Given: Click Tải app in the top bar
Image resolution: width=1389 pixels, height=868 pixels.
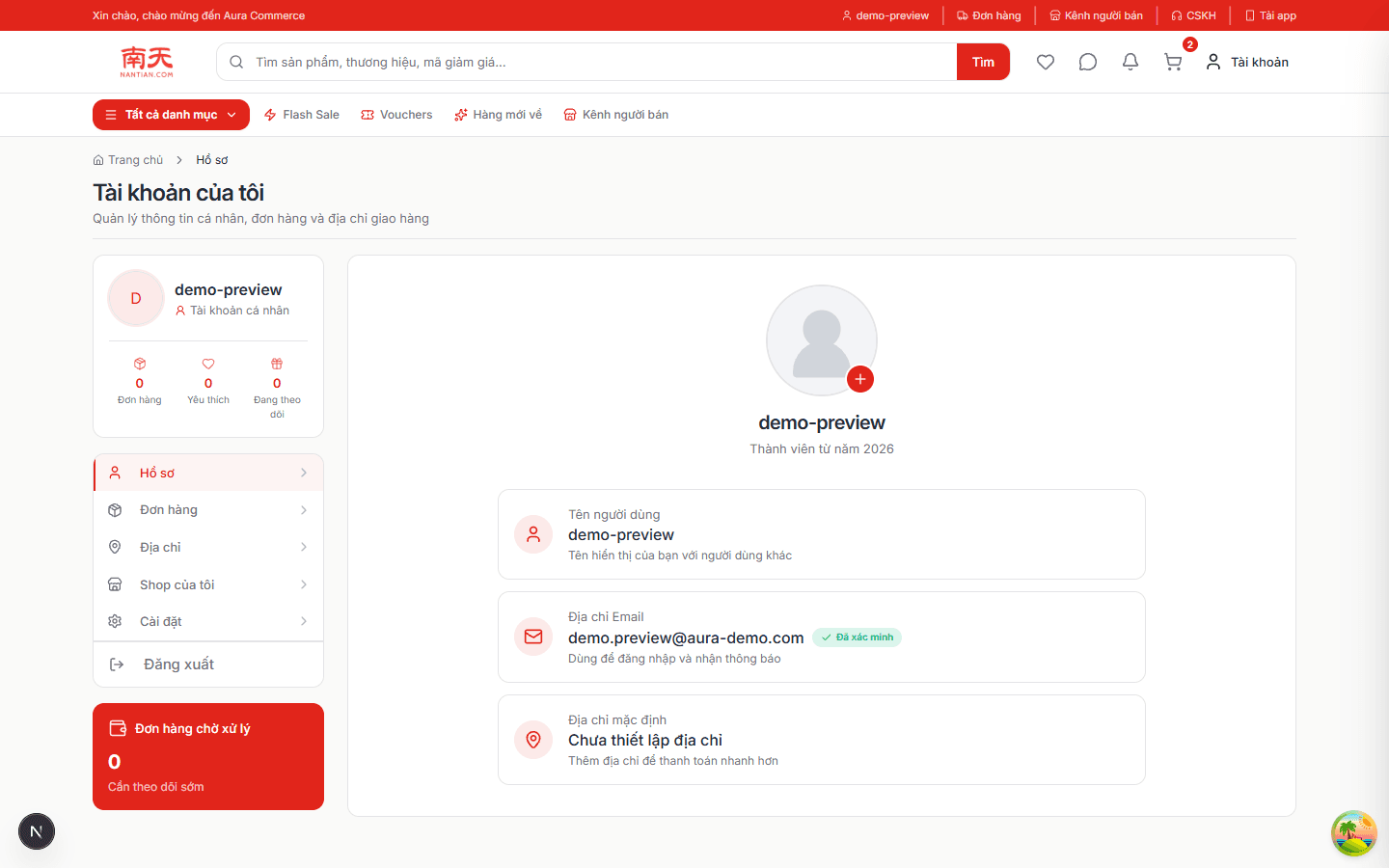Looking at the screenshot, I should [1270, 15].
